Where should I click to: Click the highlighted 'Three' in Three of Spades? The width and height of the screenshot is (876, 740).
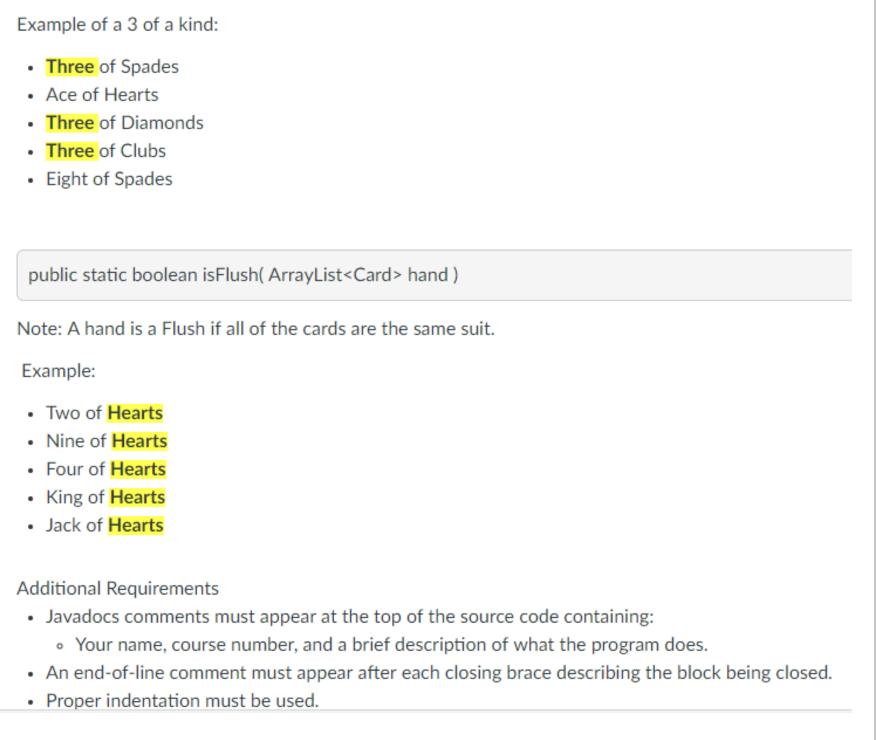point(70,67)
